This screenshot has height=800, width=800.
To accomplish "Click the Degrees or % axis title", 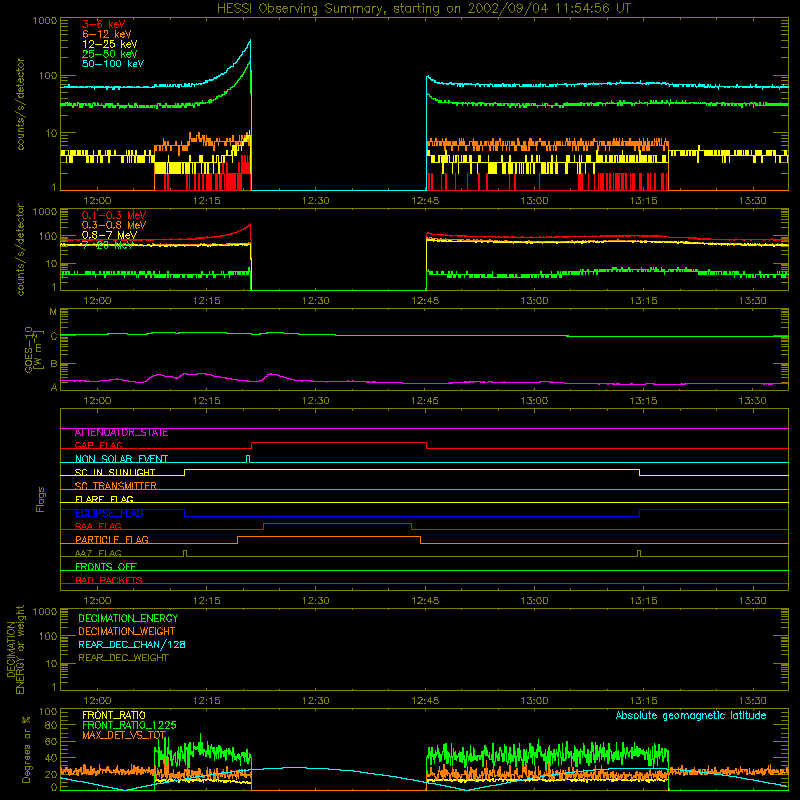I will tap(26, 749).
